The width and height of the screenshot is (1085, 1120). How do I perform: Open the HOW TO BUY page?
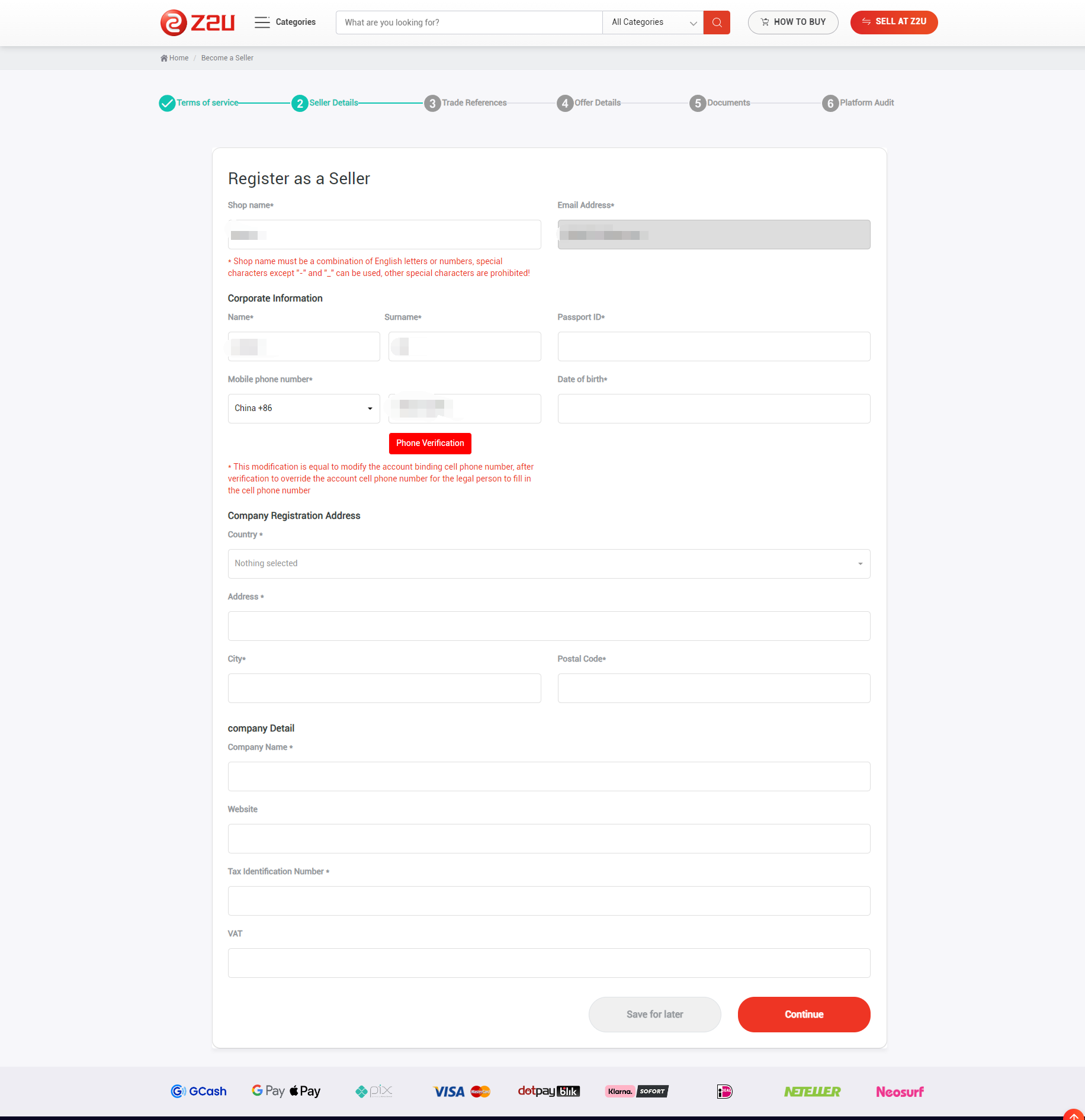[x=792, y=23]
